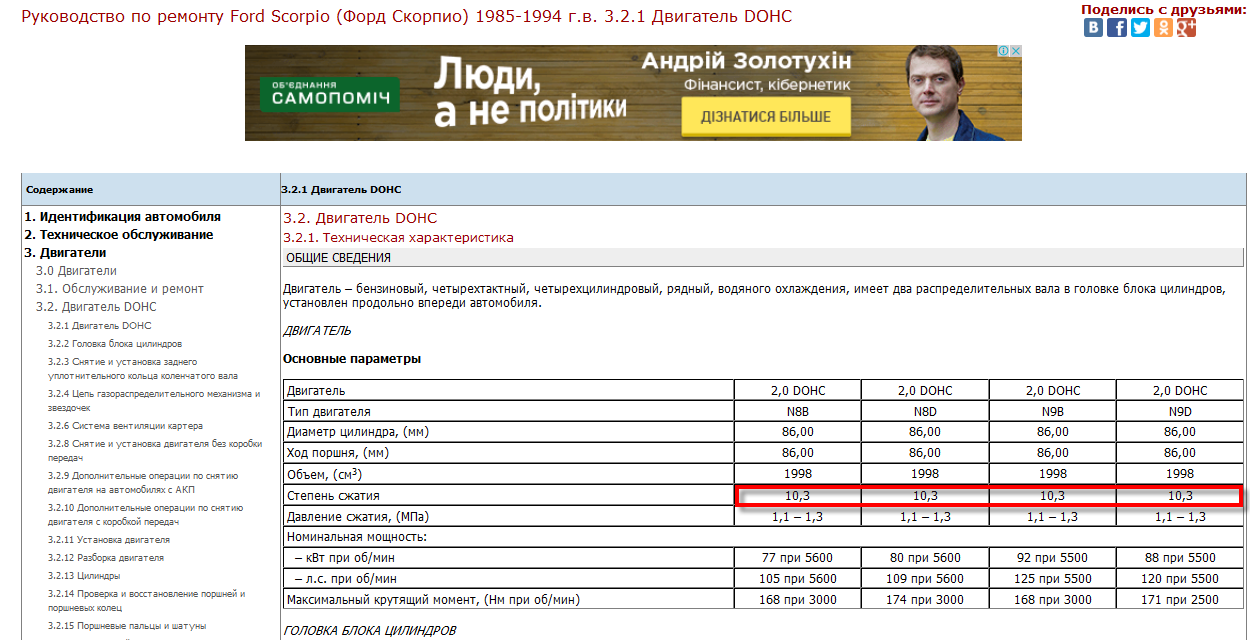The height and width of the screenshot is (640, 1250).
Task: Select the 88 при 5500 power cell
Action: pos(1180,558)
